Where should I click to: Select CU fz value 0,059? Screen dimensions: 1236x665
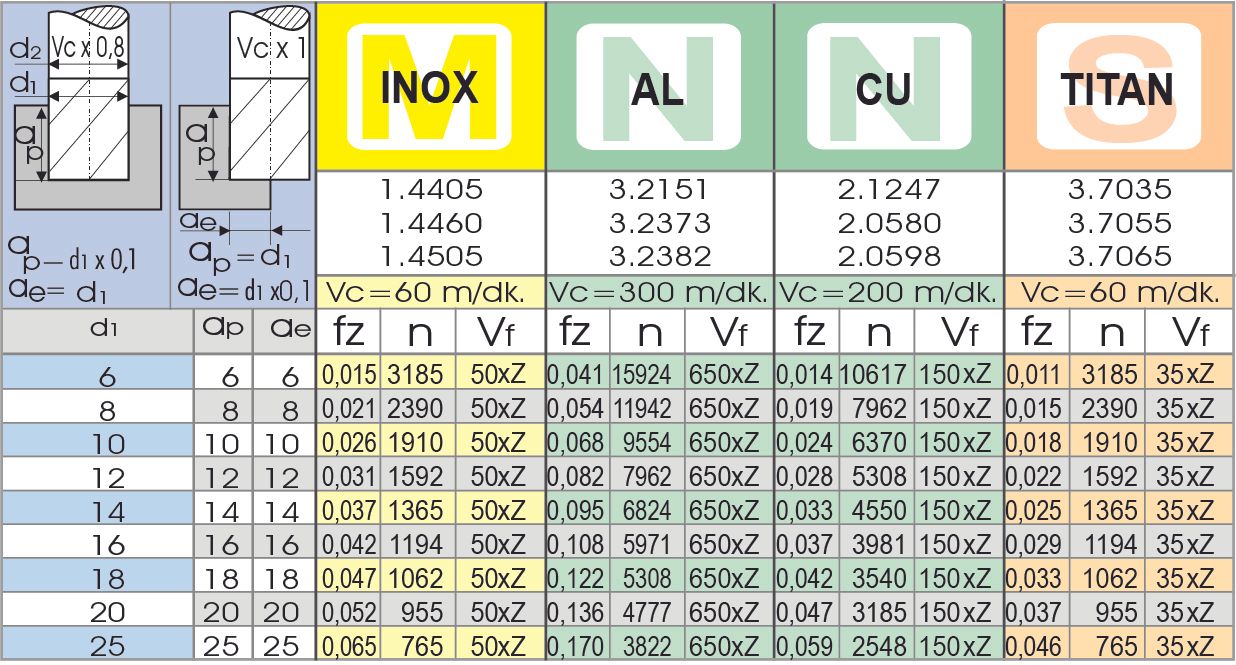tap(805, 646)
